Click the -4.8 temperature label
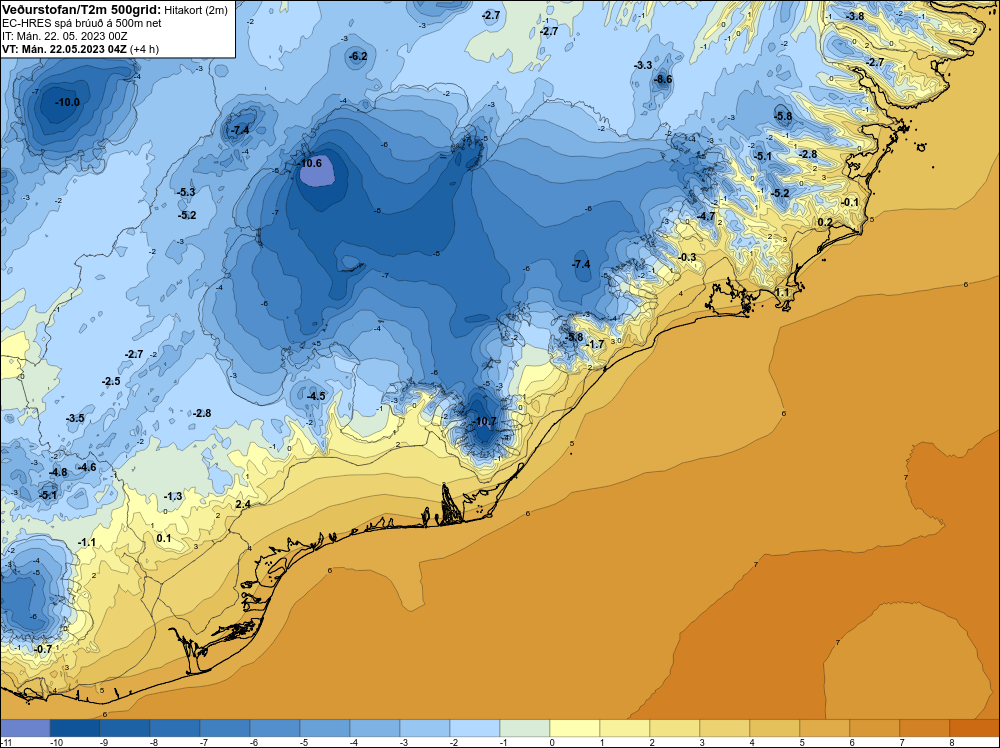Screen dimensions: 1000x748 coord(58,473)
